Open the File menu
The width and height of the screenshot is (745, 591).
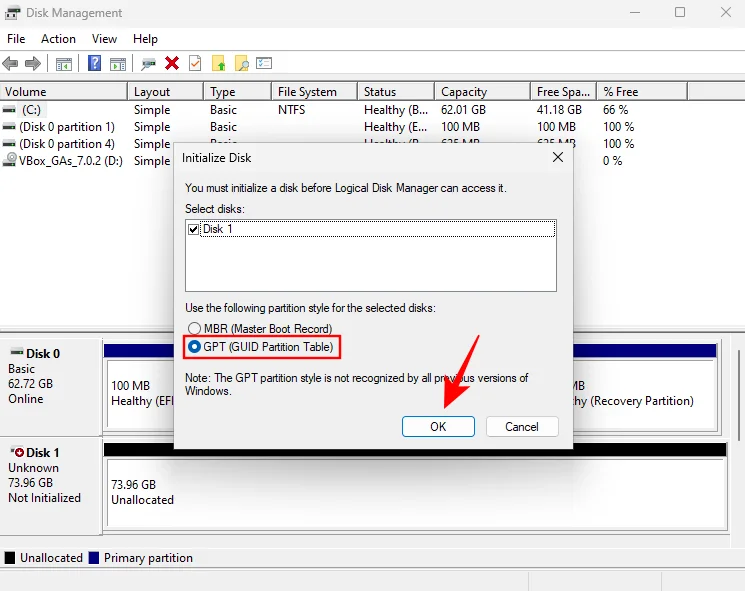click(16, 39)
